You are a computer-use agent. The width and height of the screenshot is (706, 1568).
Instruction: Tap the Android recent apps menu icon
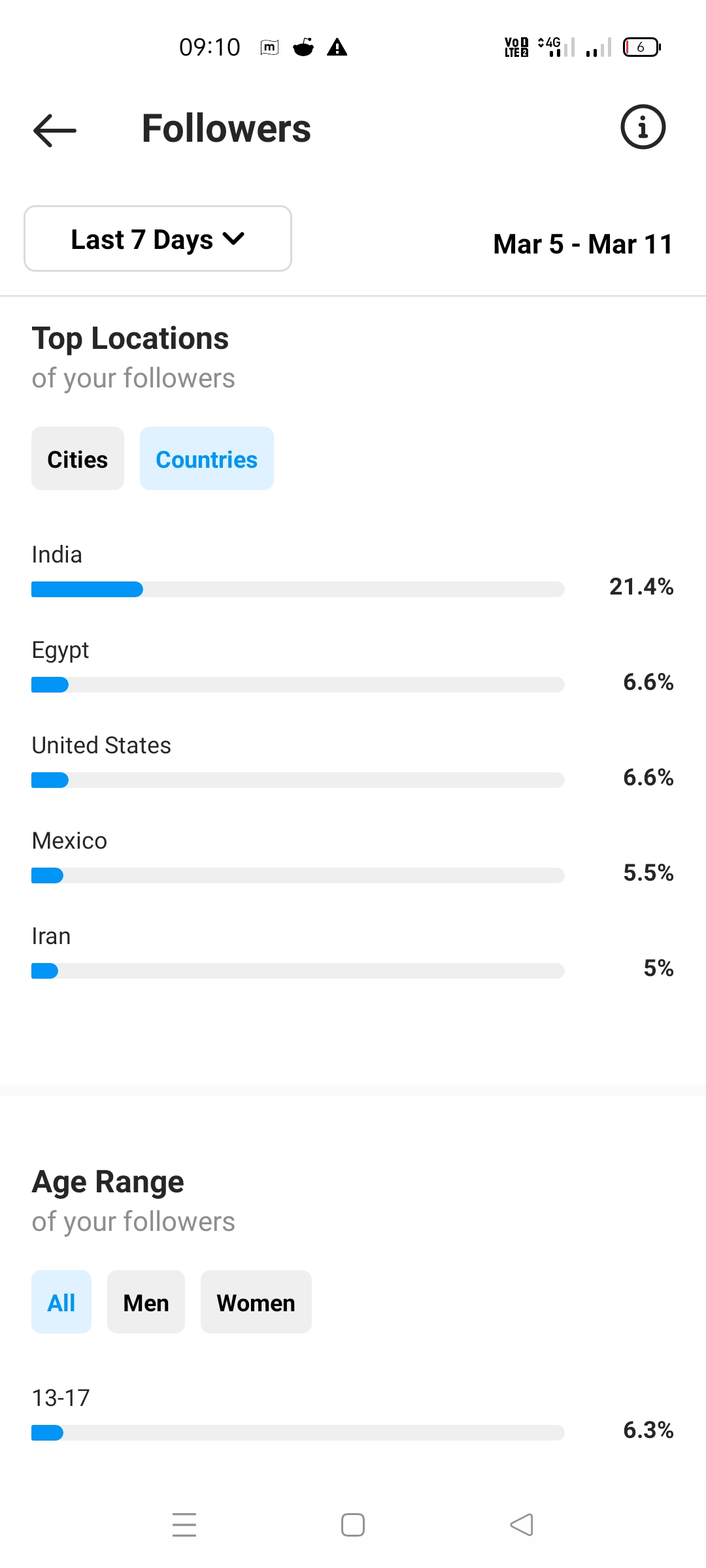click(x=184, y=1525)
